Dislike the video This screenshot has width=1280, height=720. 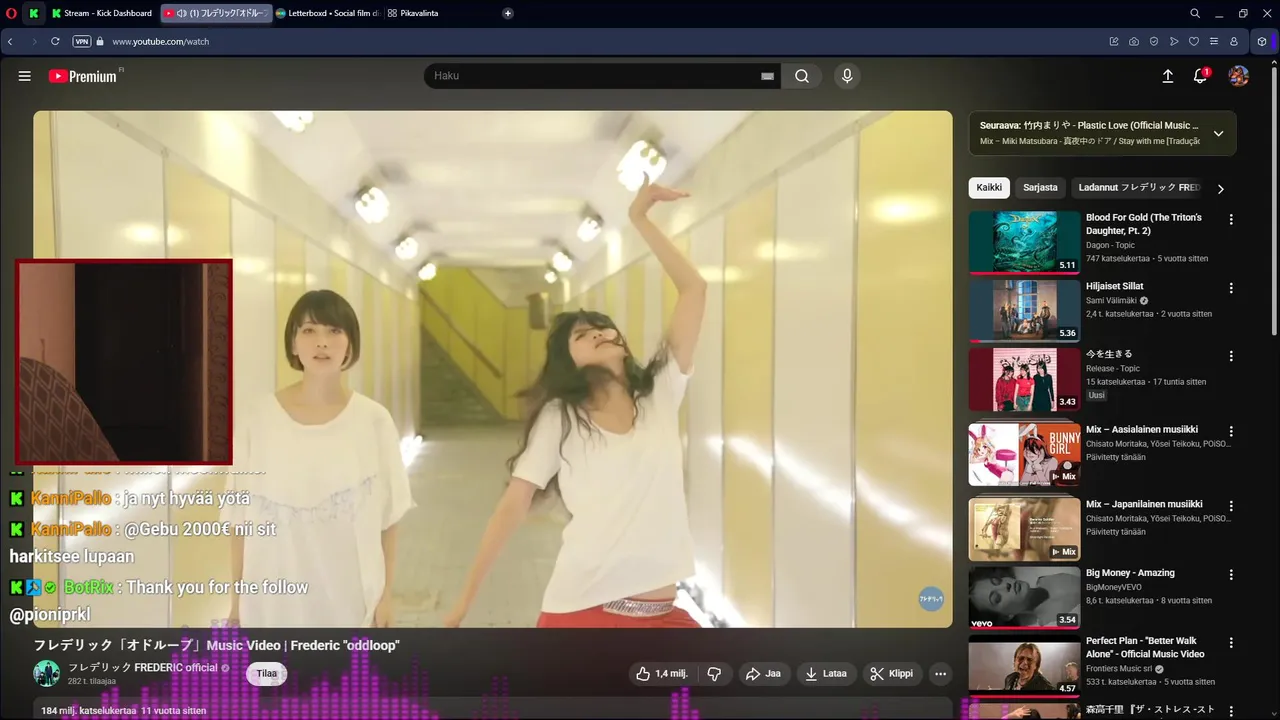714,674
